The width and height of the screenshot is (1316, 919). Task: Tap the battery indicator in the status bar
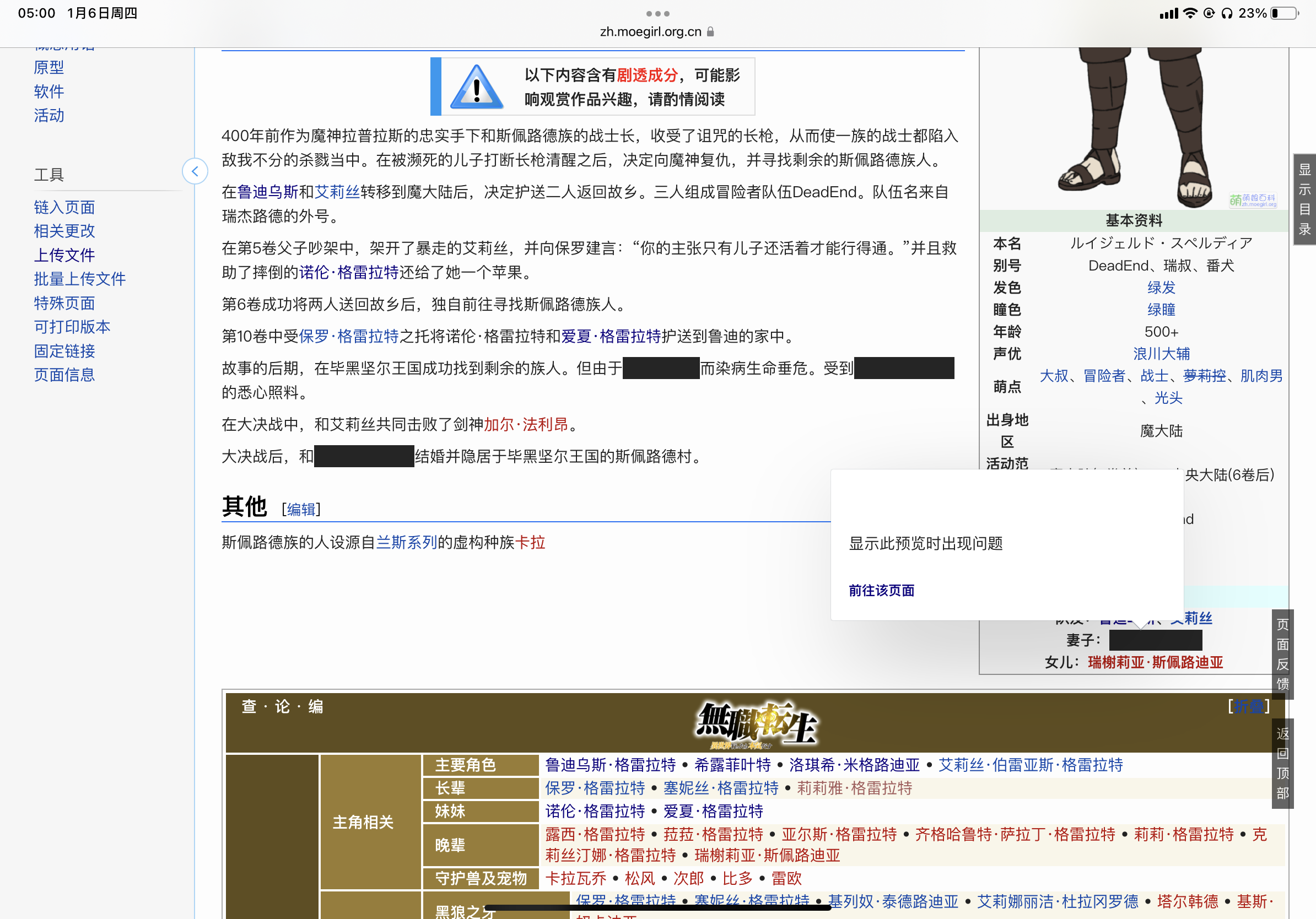pyautogui.click(x=1285, y=13)
